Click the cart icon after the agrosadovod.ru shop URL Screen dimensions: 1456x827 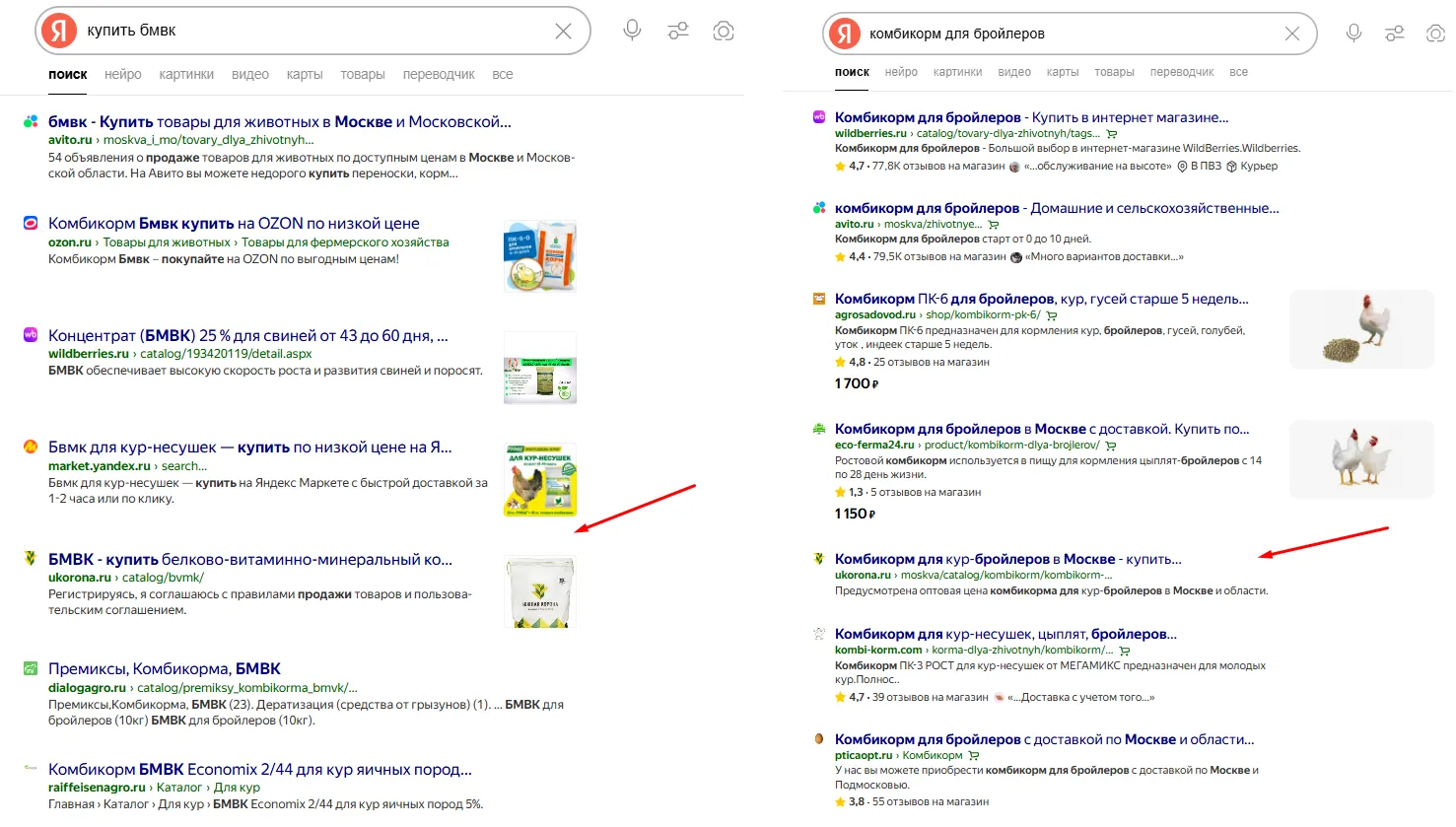(x=1052, y=315)
